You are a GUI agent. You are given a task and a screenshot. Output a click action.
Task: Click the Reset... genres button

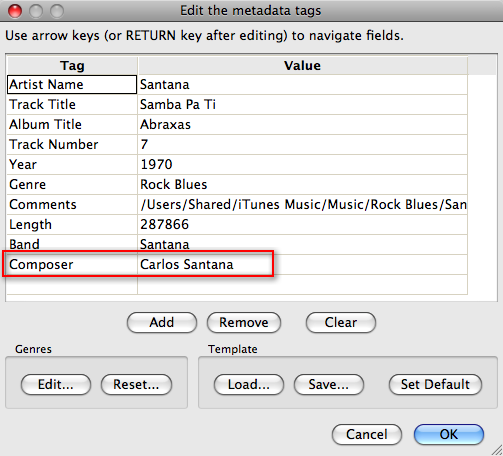pos(136,384)
